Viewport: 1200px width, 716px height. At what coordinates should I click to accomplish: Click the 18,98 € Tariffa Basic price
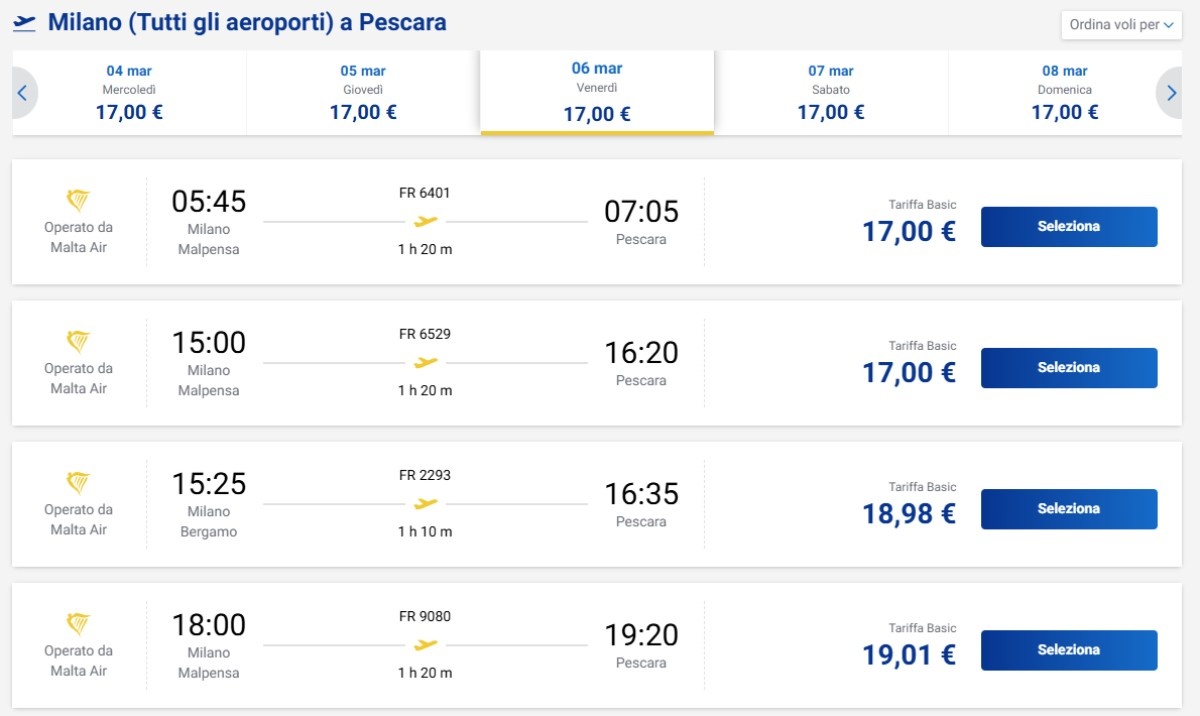coord(909,513)
